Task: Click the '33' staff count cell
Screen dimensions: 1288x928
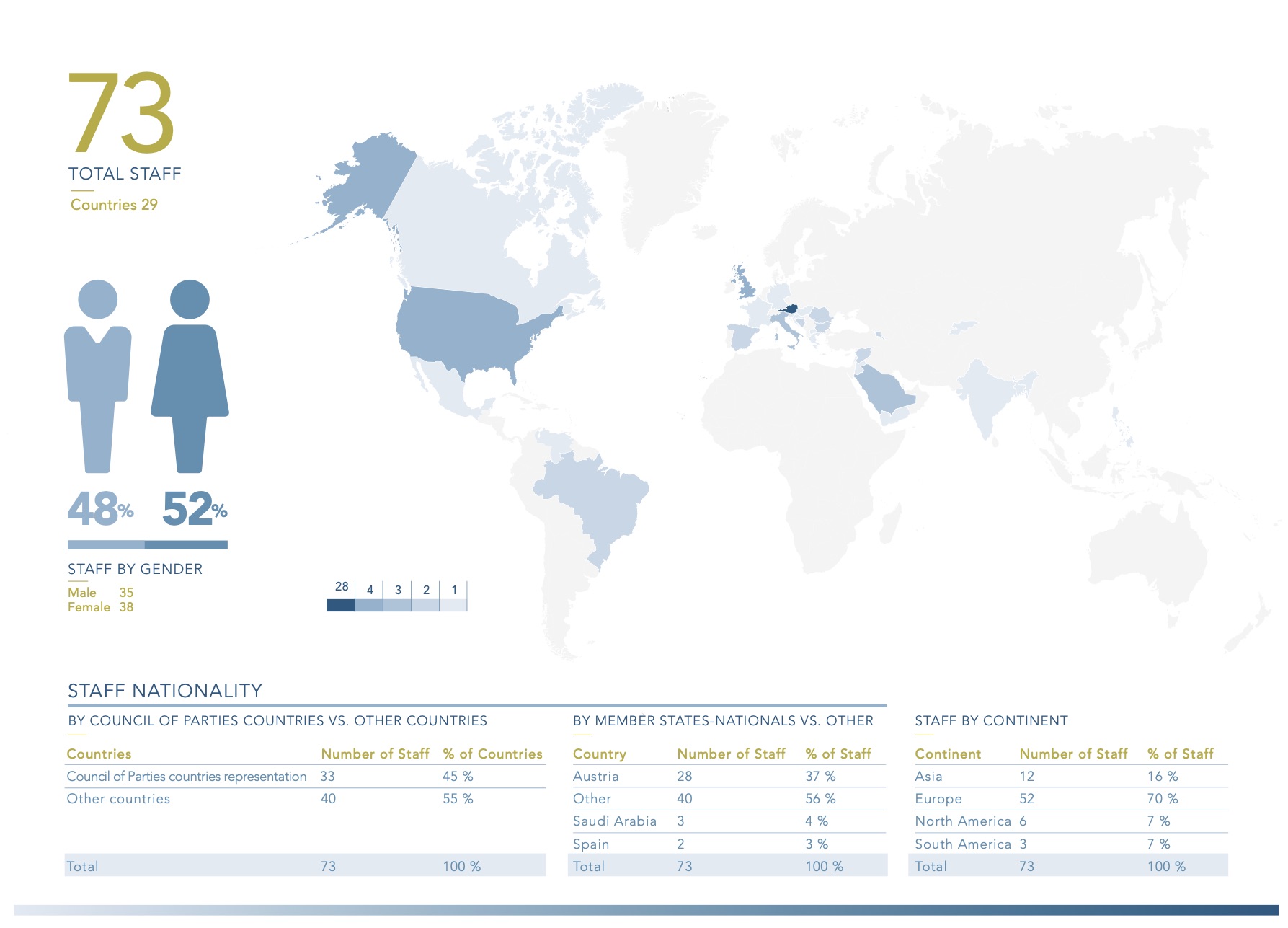Action: tap(327, 777)
